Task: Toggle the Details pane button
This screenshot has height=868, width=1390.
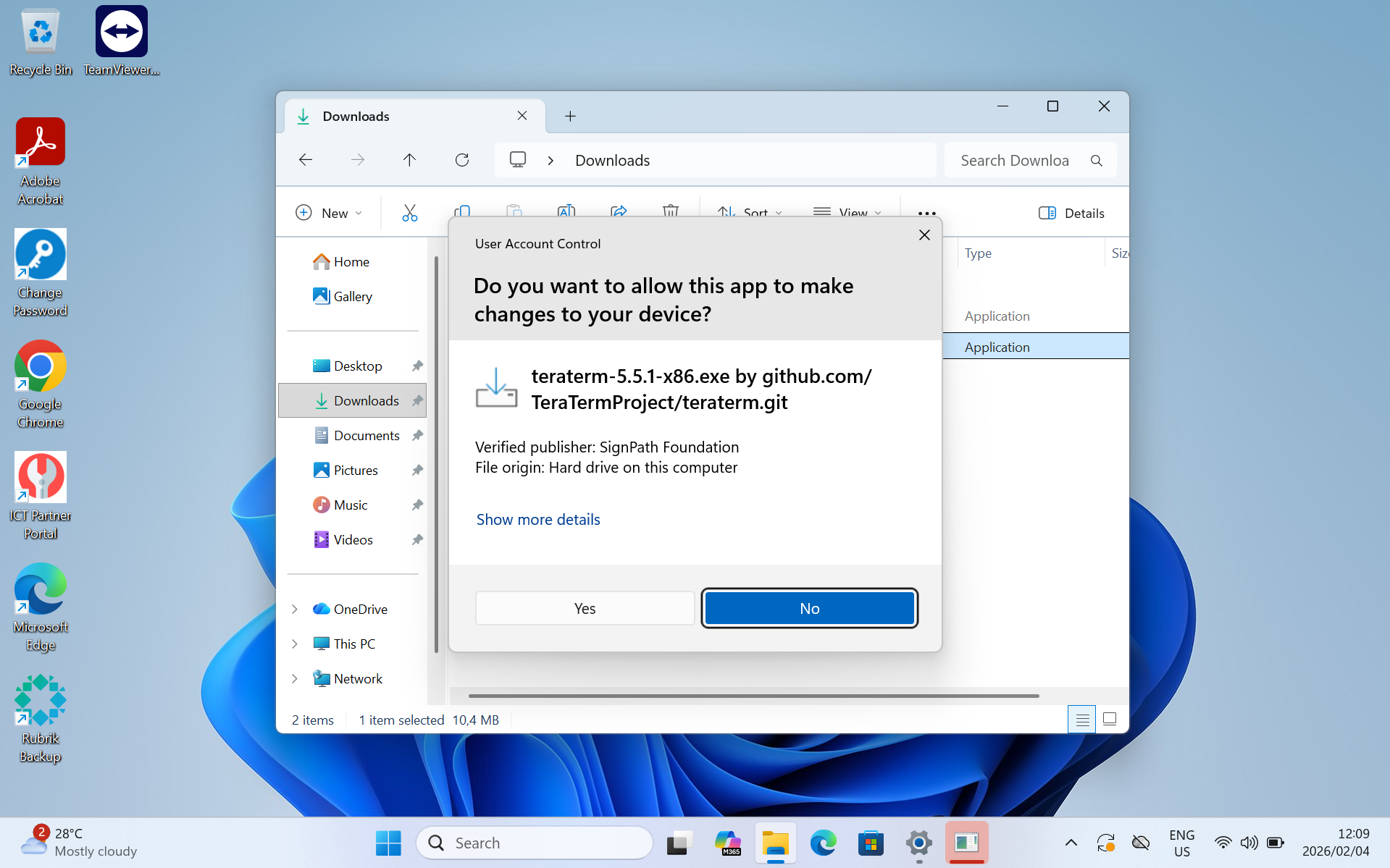Action: pos(1071,213)
